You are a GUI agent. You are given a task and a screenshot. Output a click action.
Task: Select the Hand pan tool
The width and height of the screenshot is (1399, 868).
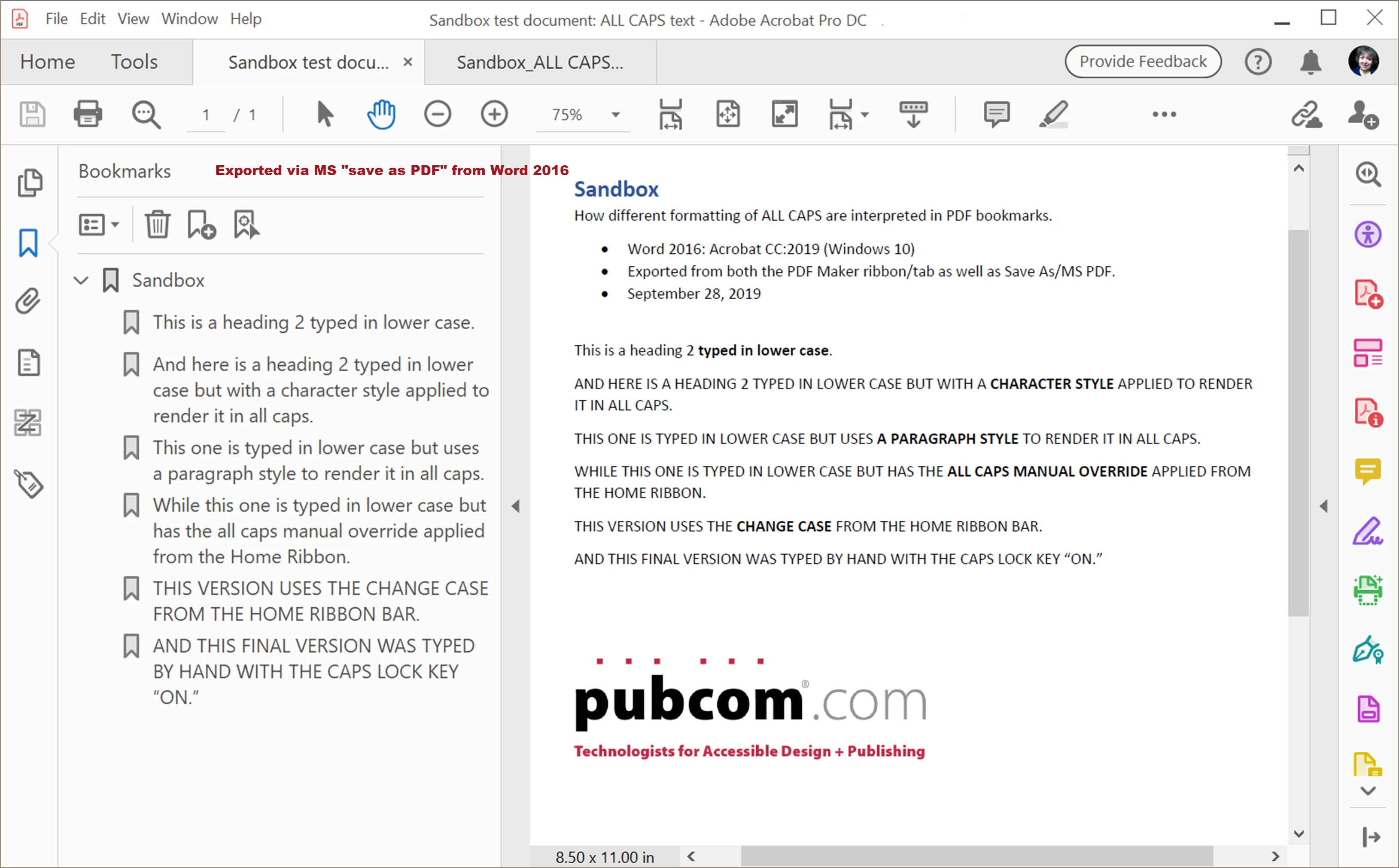[x=381, y=114]
